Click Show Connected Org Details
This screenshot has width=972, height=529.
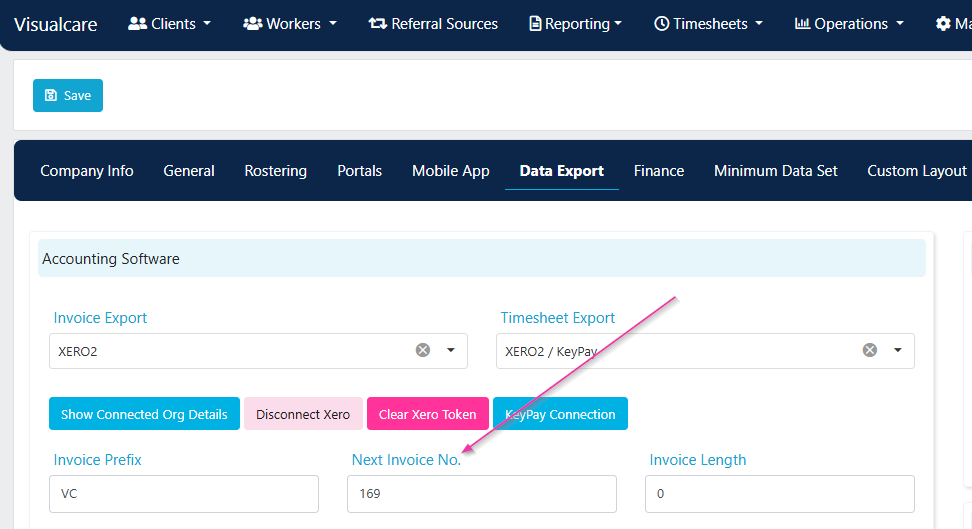[144, 414]
